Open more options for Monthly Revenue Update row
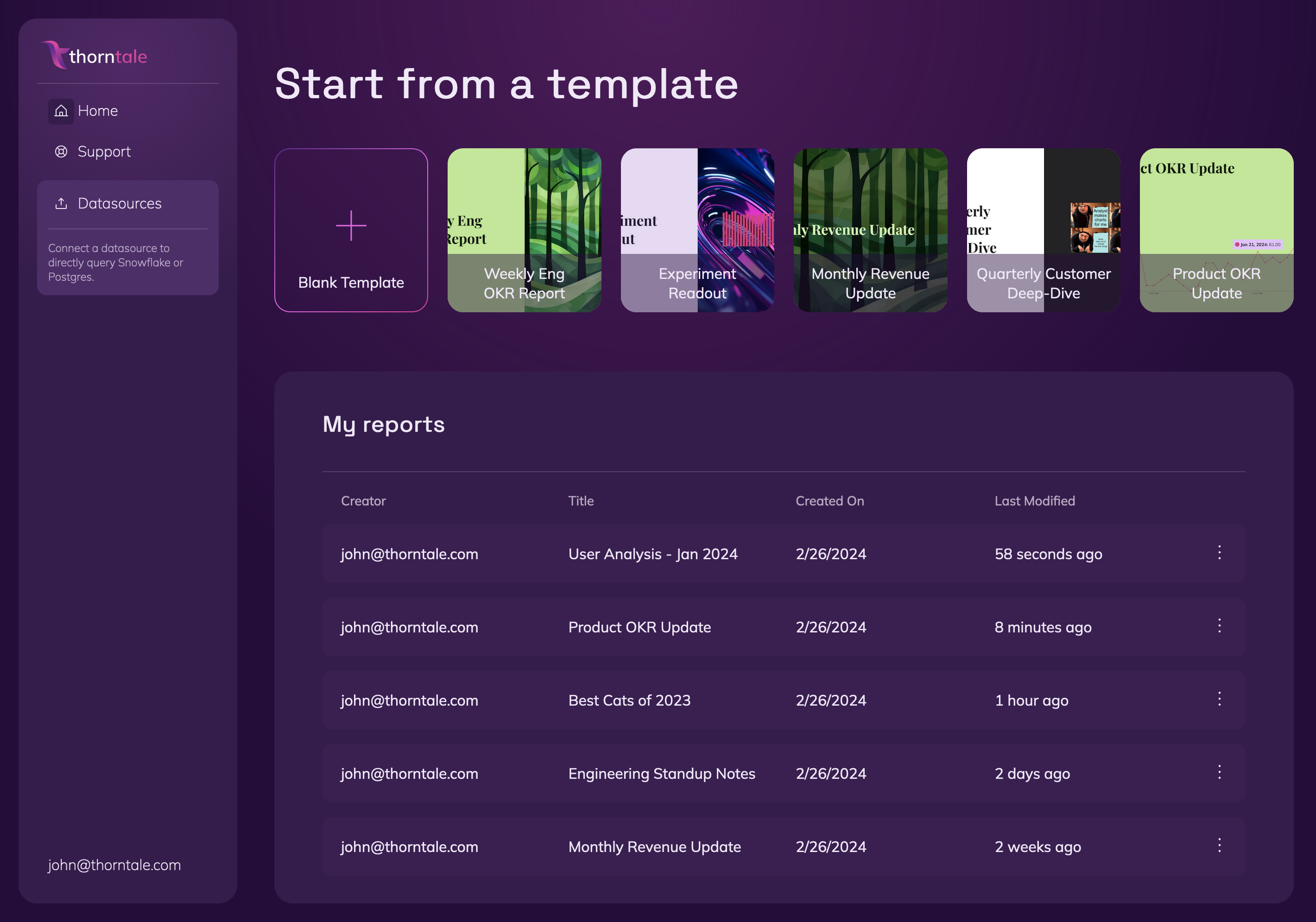 1219,846
